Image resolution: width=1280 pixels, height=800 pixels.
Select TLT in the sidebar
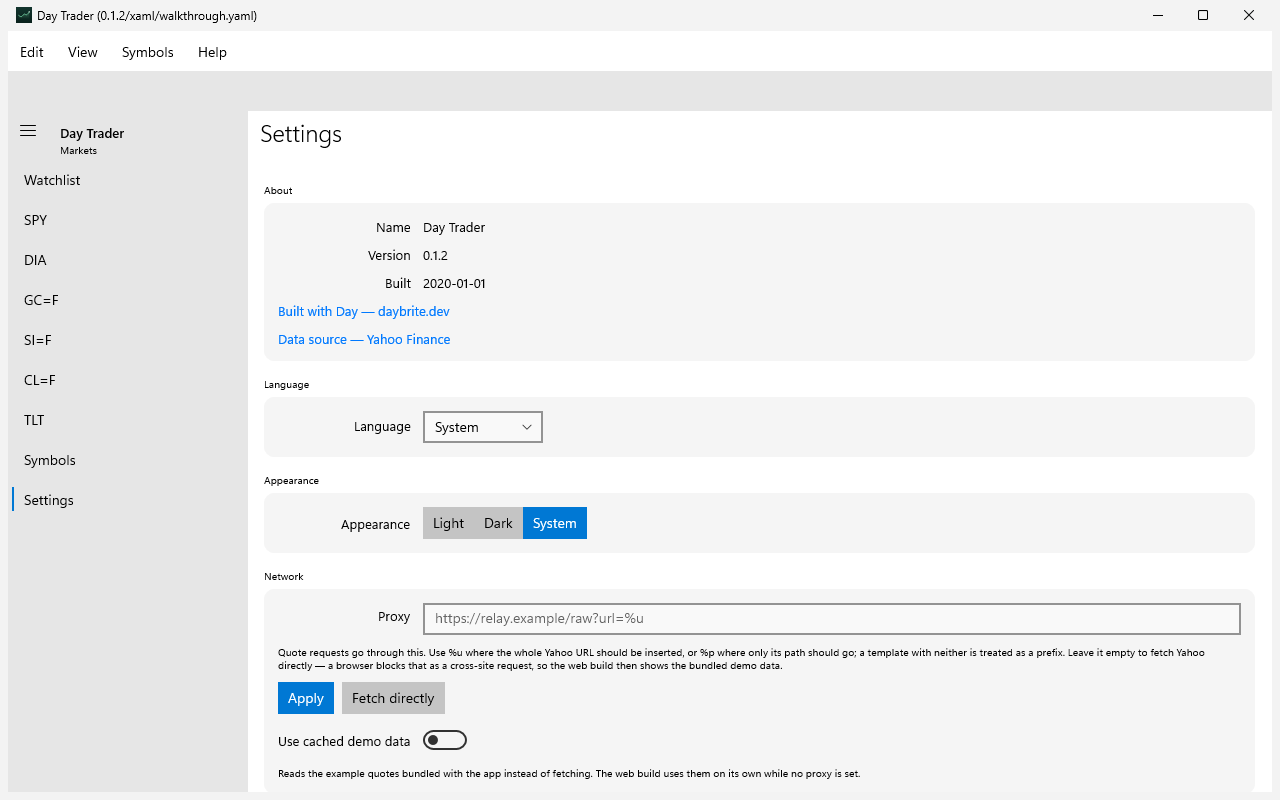pyautogui.click(x=128, y=420)
